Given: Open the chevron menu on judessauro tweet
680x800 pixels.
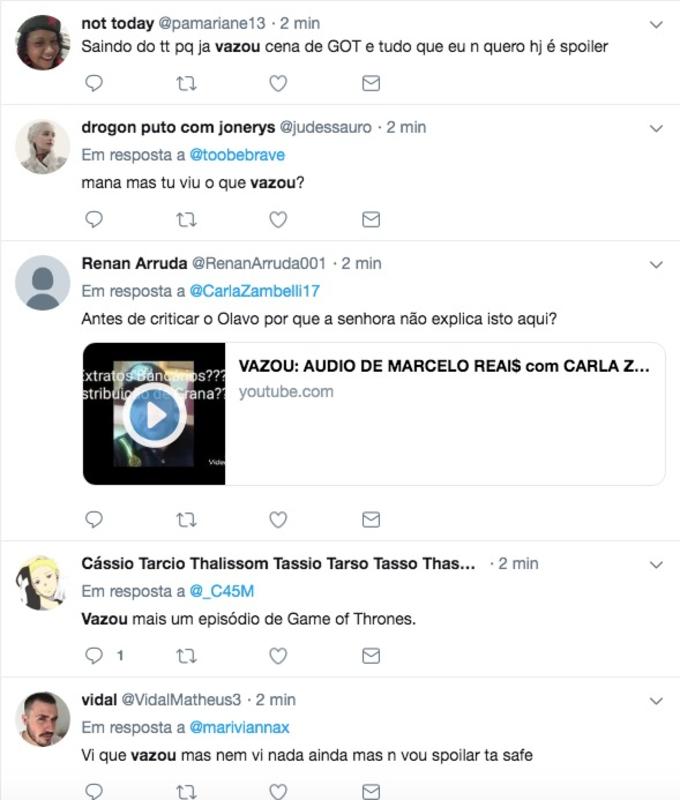Looking at the screenshot, I should 656,129.
